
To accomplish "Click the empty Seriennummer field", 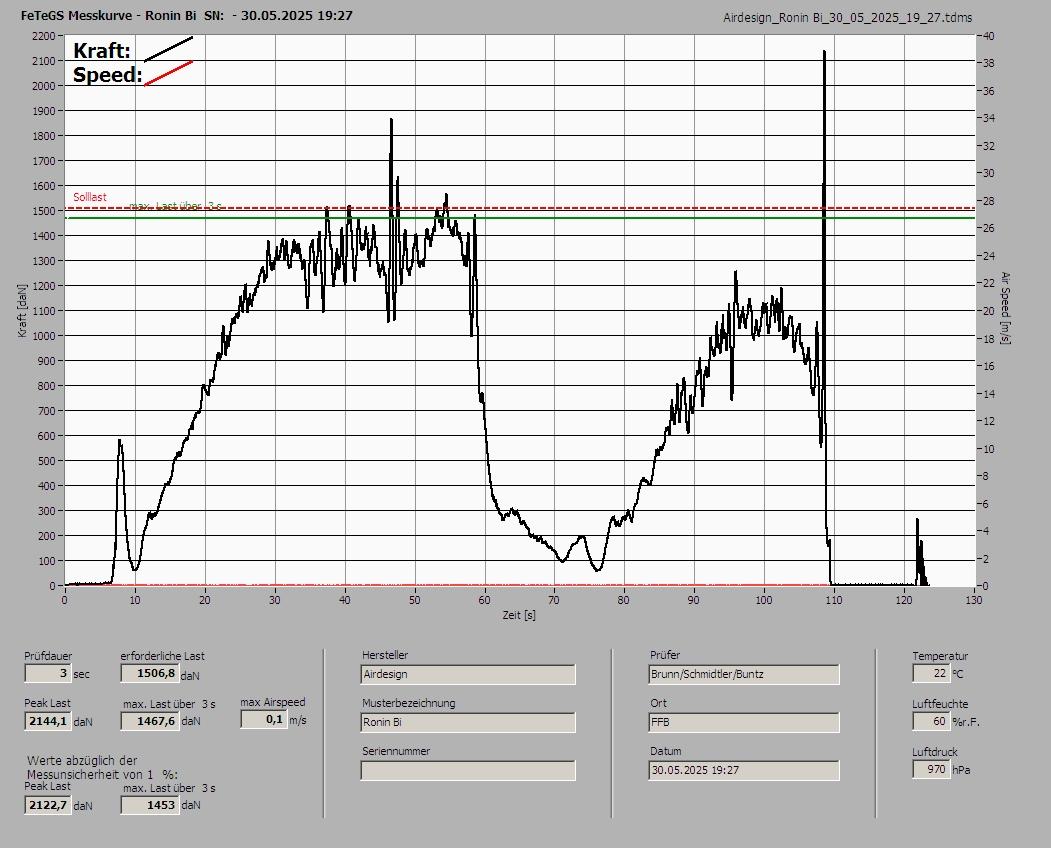I will pyautogui.click(x=468, y=771).
